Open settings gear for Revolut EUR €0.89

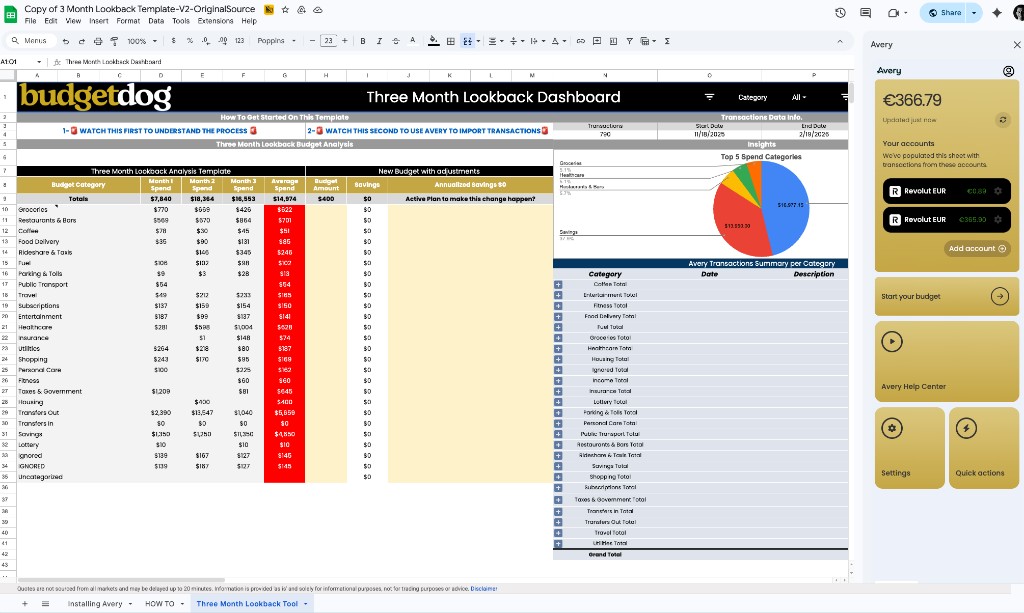(997, 191)
